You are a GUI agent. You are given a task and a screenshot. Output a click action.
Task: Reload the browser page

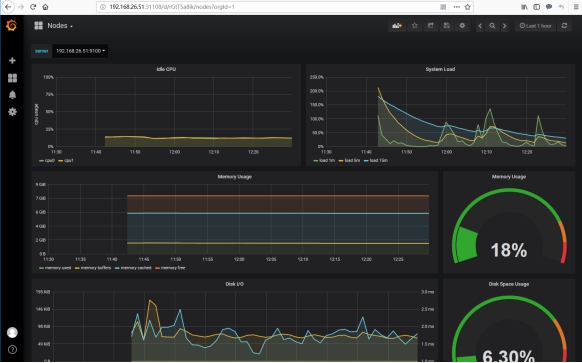(33, 7)
